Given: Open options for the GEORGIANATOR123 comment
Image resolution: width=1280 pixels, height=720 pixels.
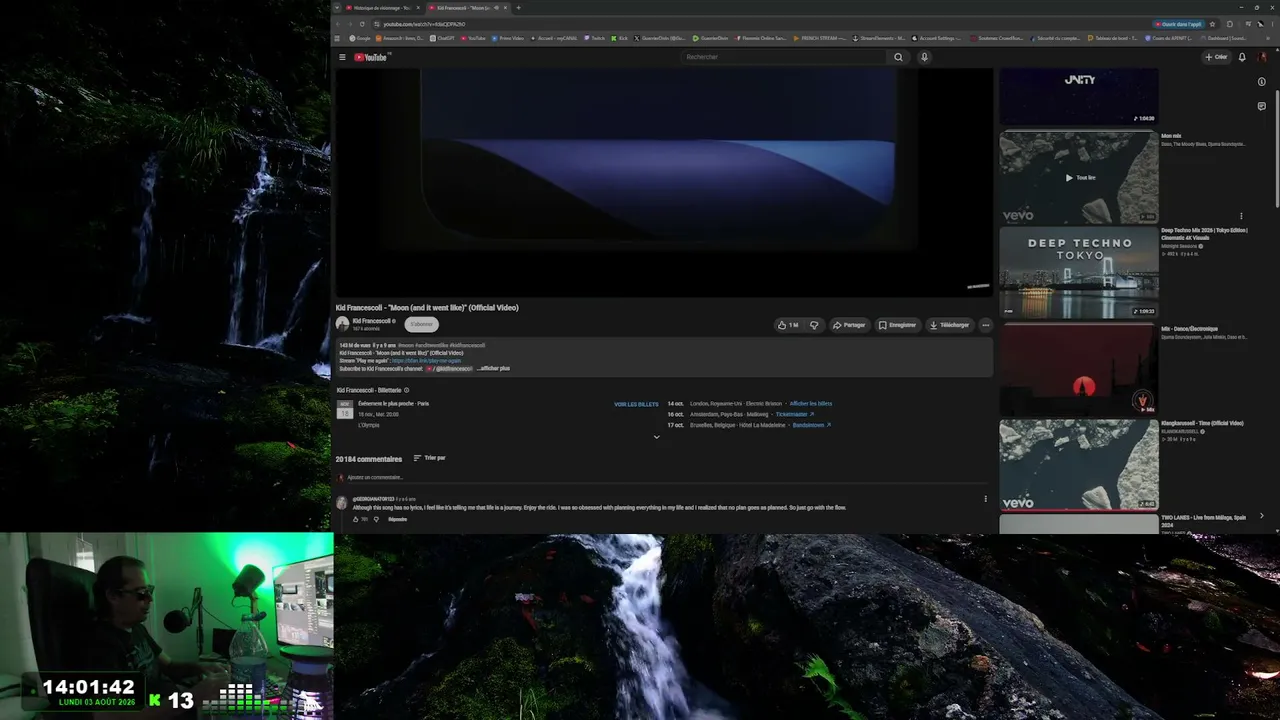Looking at the screenshot, I should coord(985,499).
